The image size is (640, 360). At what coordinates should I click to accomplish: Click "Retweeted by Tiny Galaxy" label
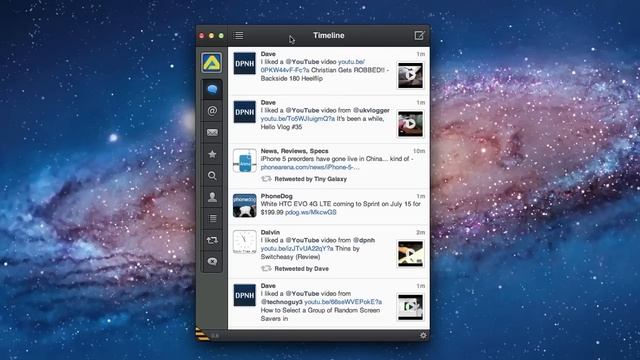pyautogui.click(x=310, y=179)
